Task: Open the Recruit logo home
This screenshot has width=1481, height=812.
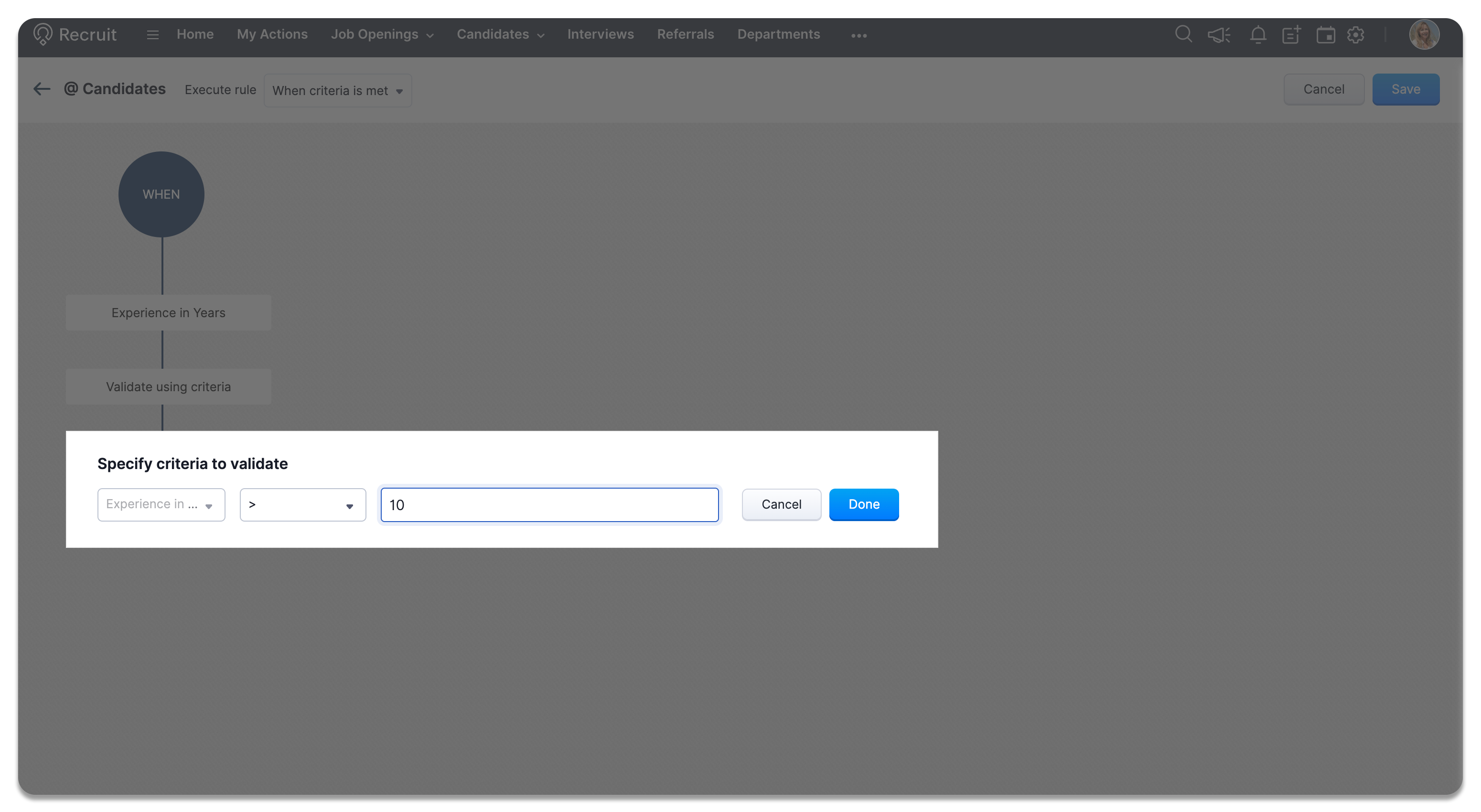Action: (75, 34)
